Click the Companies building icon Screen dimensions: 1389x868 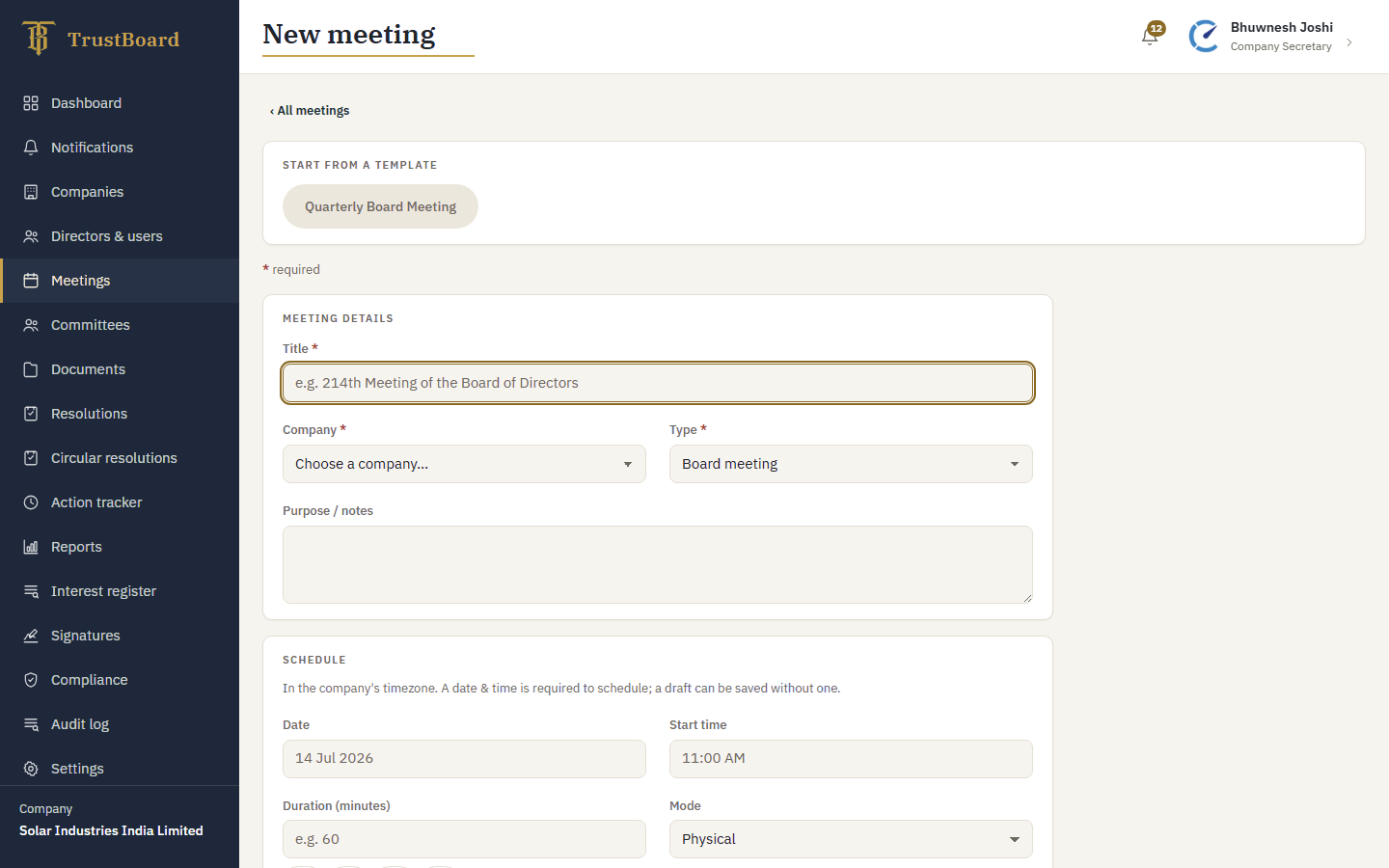coord(31,192)
